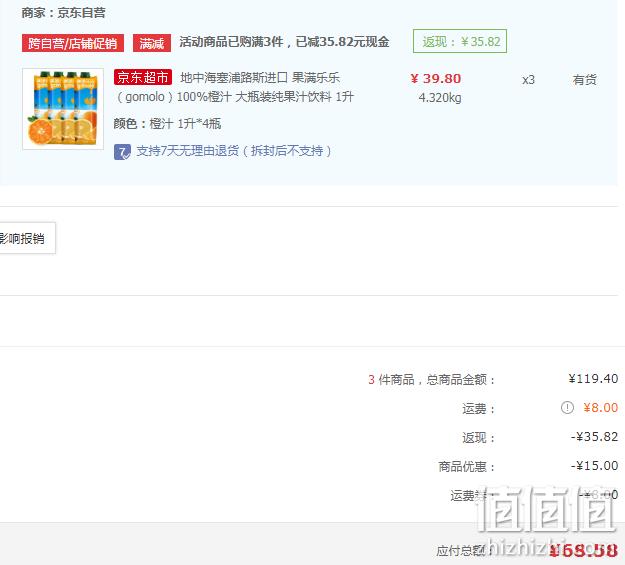Select the weight text 4.320kg
This screenshot has height=565, width=625.
point(440,98)
